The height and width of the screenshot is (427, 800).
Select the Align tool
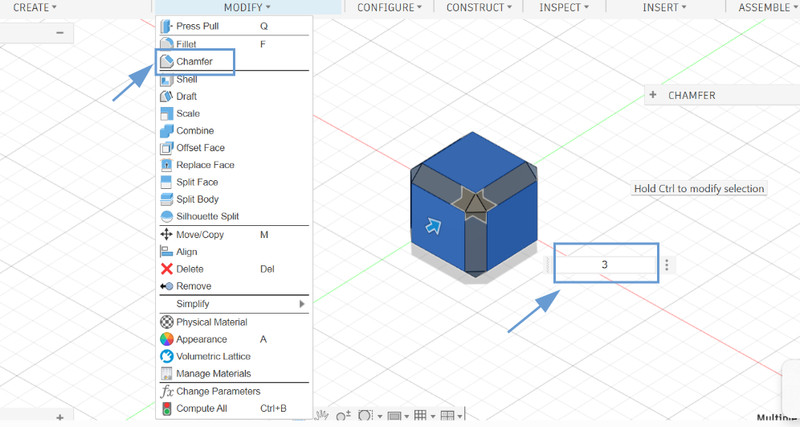point(234,252)
